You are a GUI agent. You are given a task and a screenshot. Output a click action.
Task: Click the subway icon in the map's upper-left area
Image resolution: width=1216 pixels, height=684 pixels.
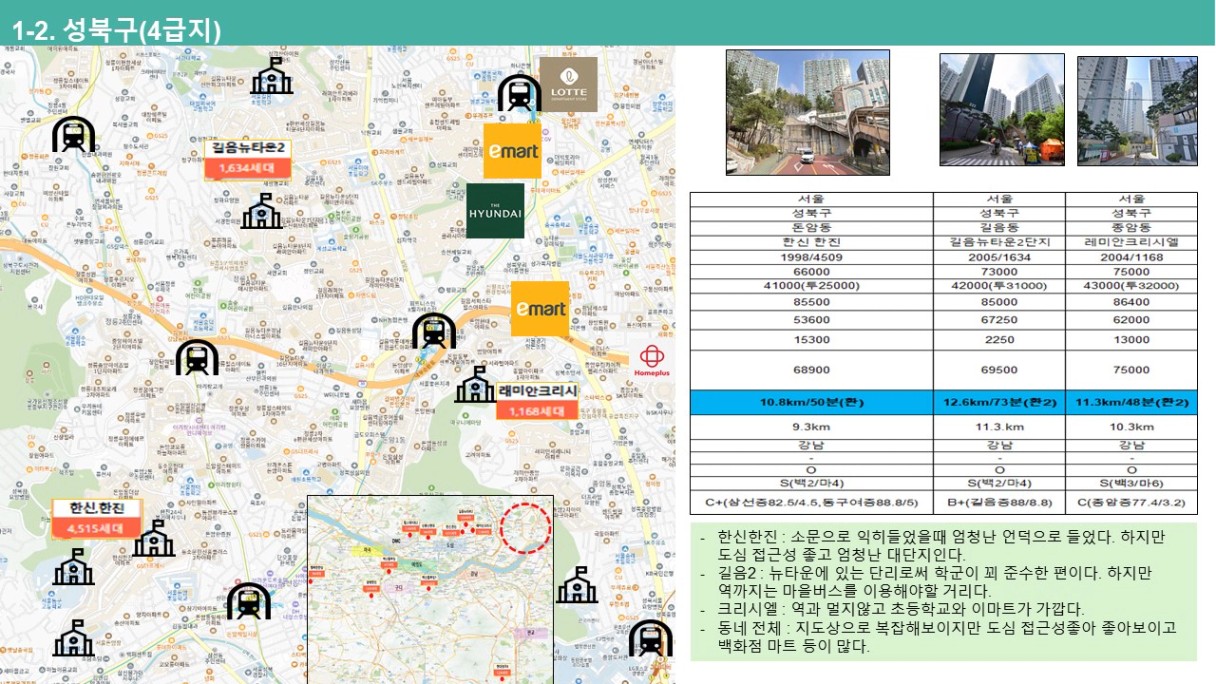(73, 133)
